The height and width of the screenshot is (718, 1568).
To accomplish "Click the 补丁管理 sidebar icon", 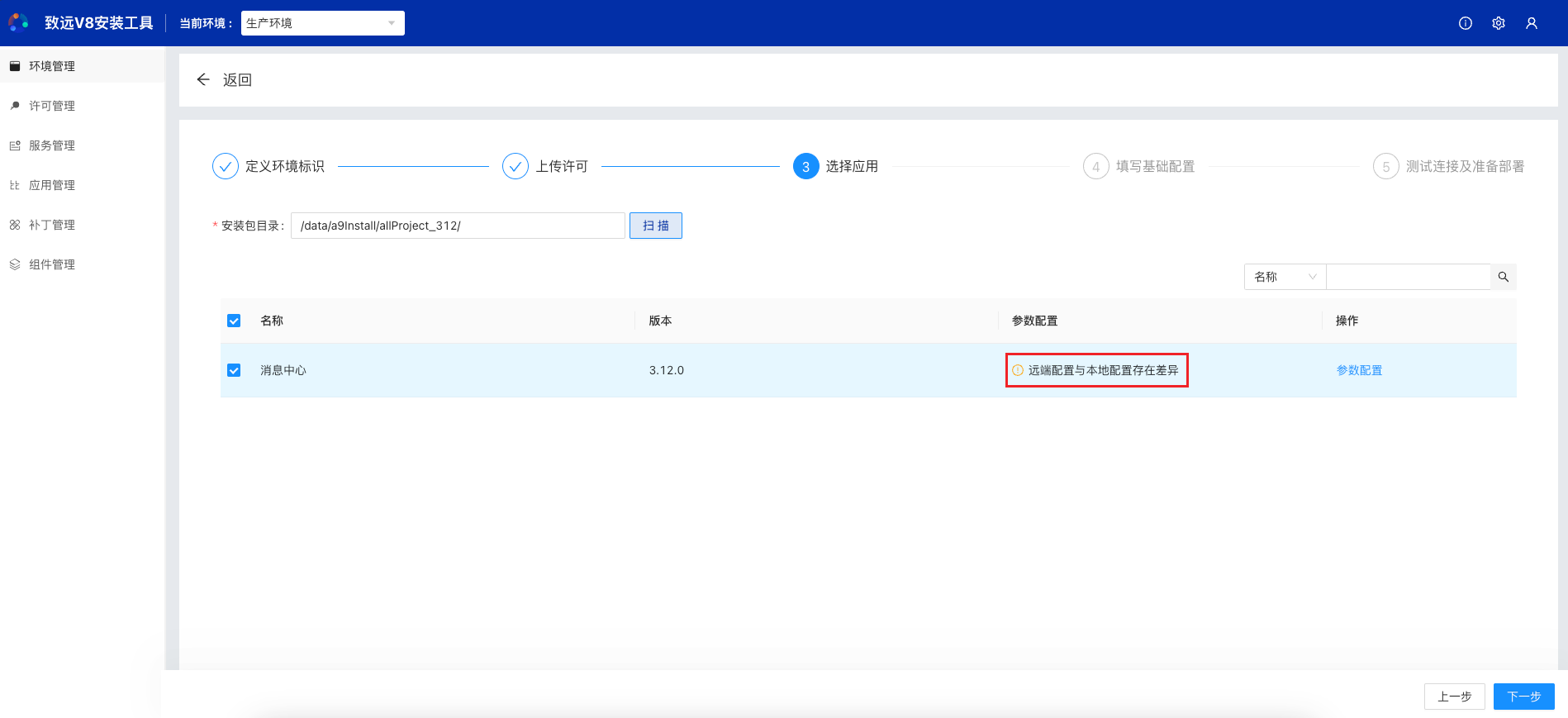I will (x=15, y=225).
